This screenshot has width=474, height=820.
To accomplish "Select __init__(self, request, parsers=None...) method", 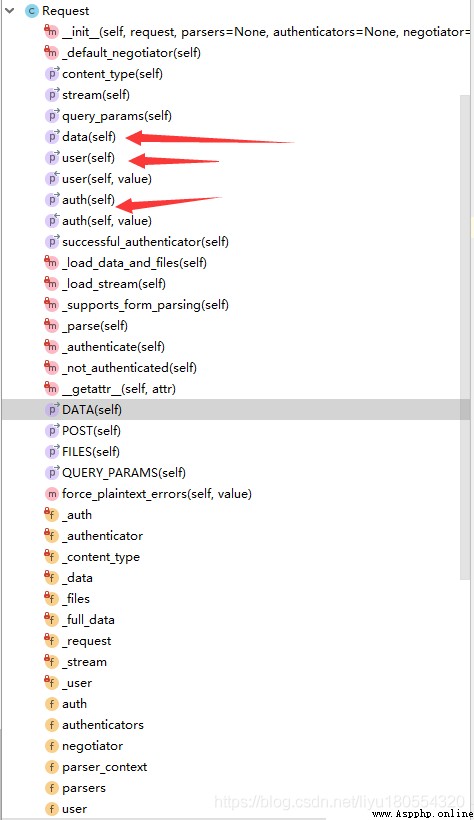I will pos(266,32).
